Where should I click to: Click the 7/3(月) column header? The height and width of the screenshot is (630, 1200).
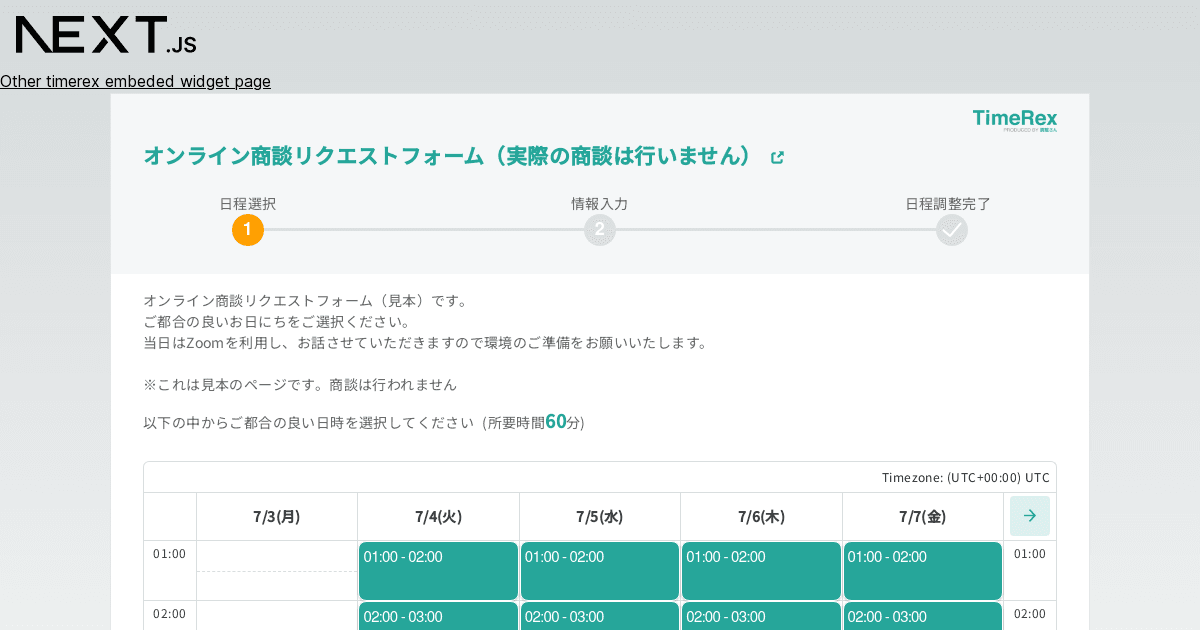[277, 516]
